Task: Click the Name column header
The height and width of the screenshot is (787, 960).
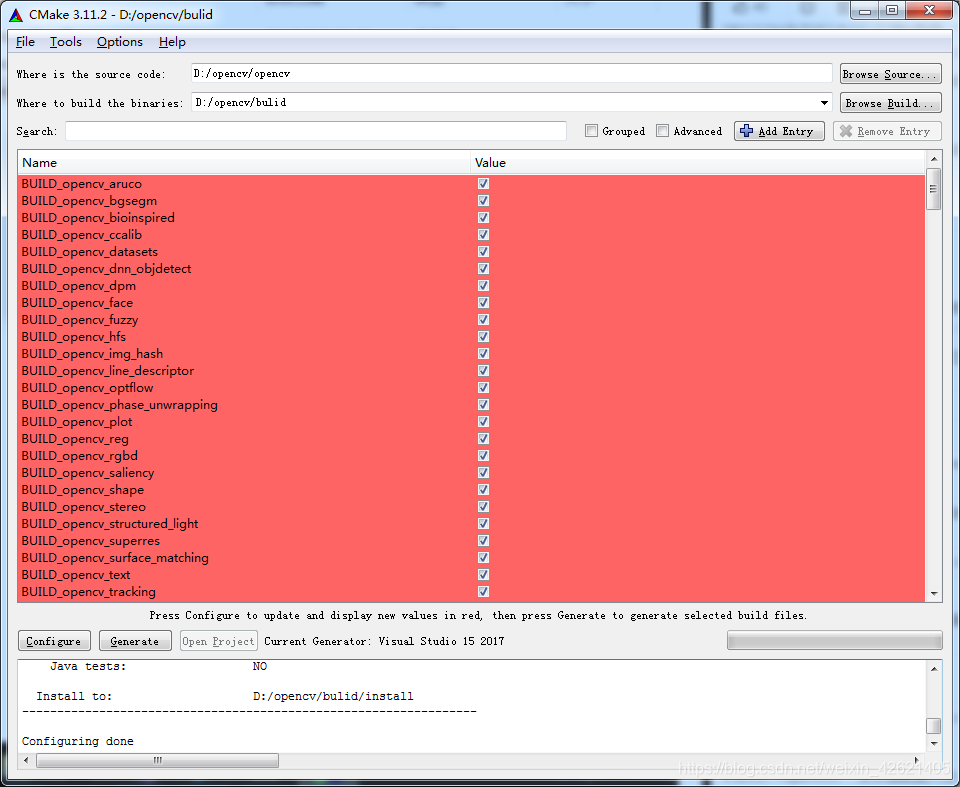Action: coord(244,162)
